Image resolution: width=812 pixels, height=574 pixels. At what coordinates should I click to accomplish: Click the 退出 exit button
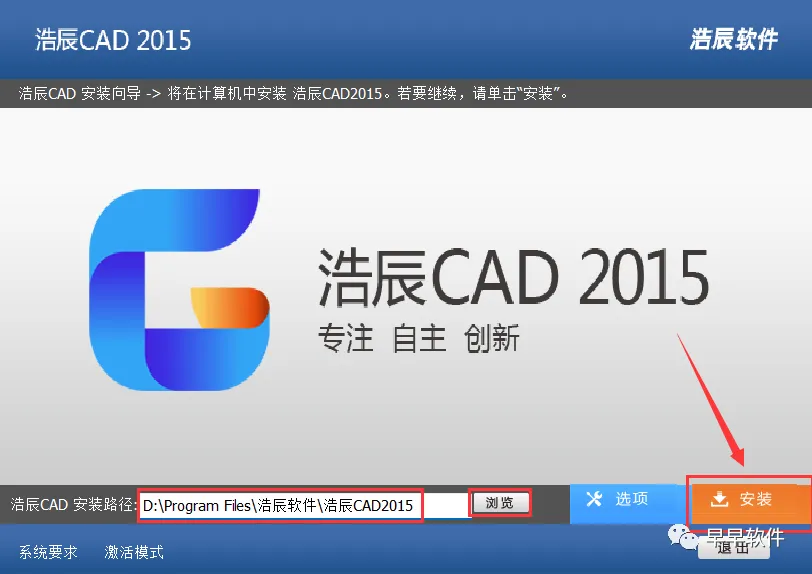733,548
